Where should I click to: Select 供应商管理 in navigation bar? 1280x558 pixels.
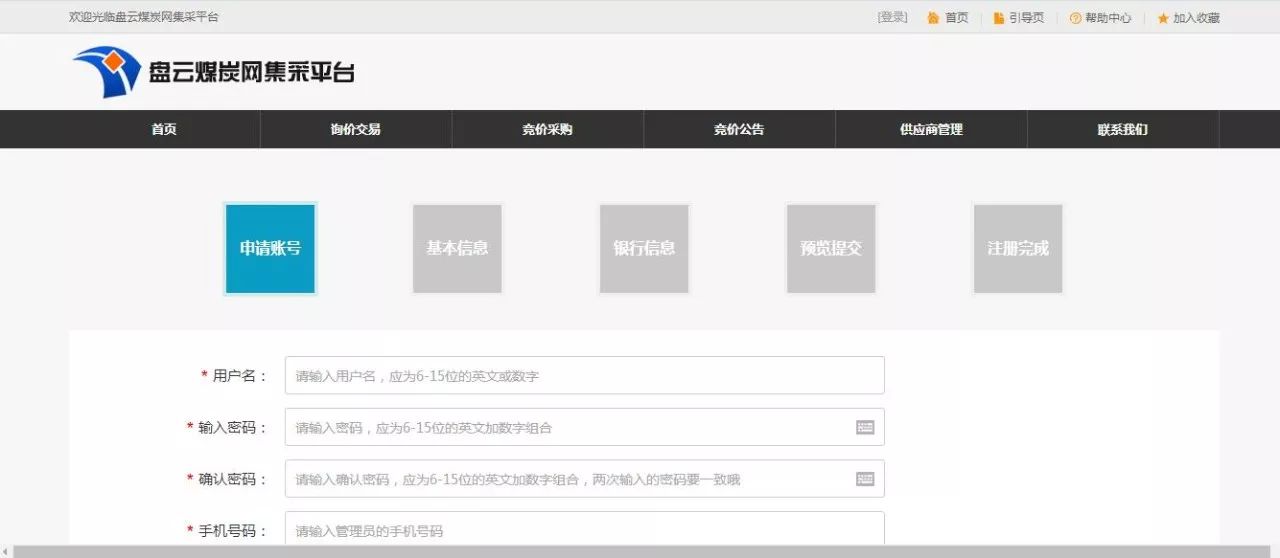(931, 129)
